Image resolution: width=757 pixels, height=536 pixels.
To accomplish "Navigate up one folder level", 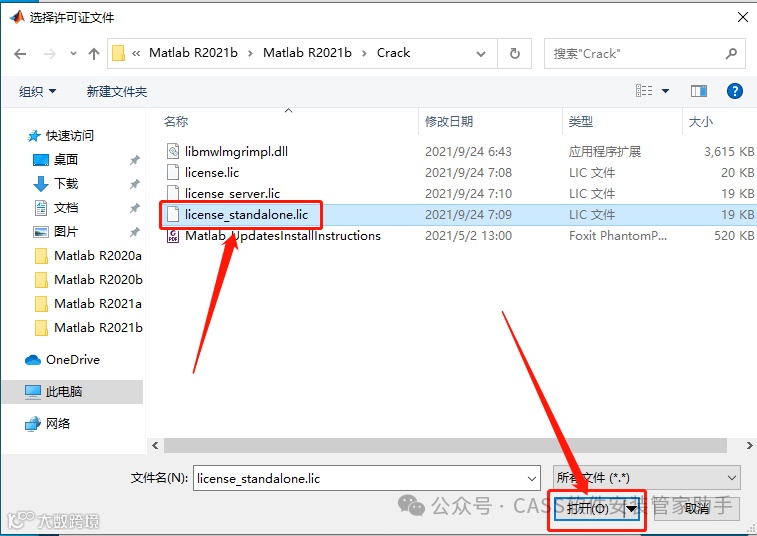I will tap(94, 54).
